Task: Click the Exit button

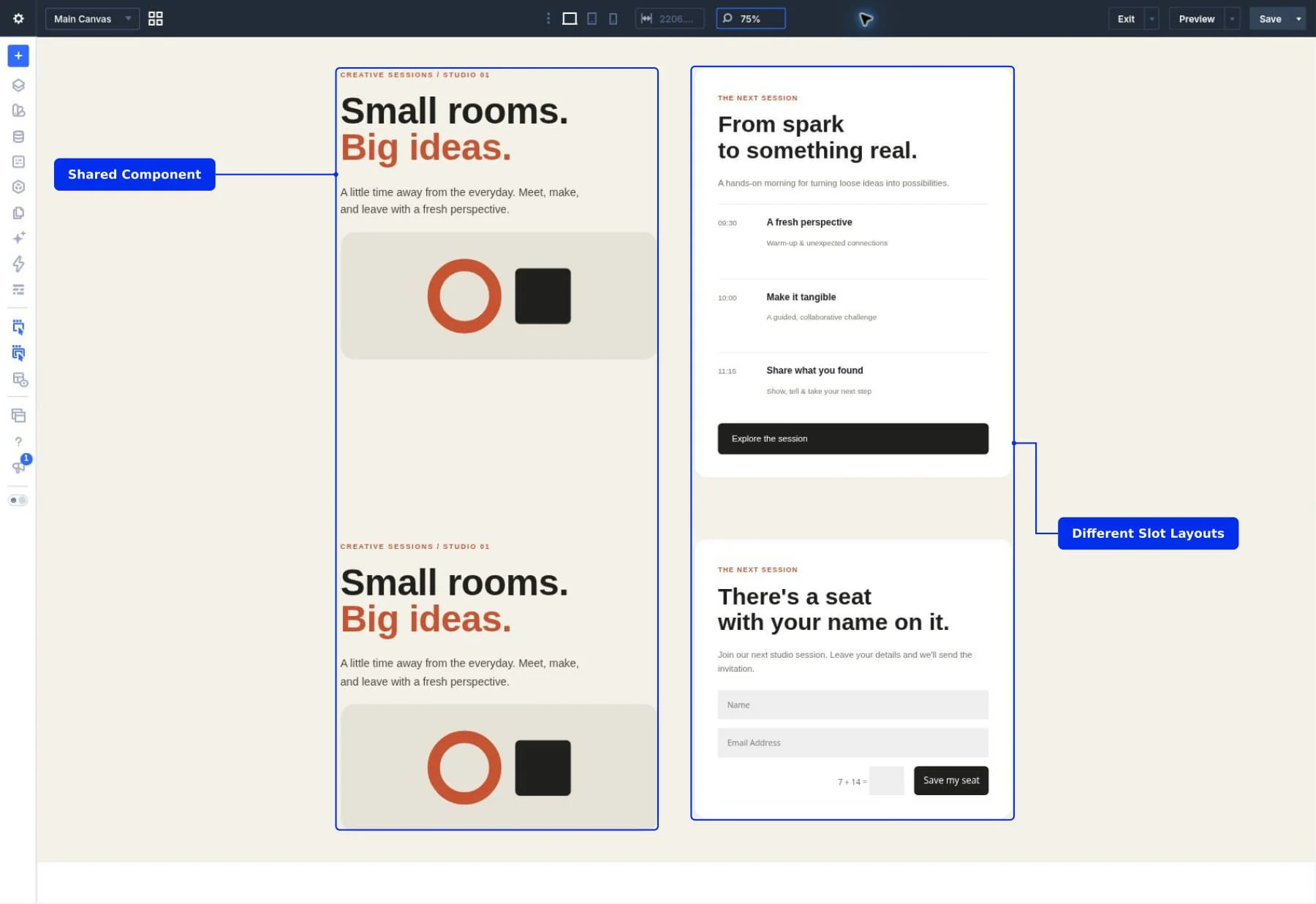Action: [x=1126, y=19]
